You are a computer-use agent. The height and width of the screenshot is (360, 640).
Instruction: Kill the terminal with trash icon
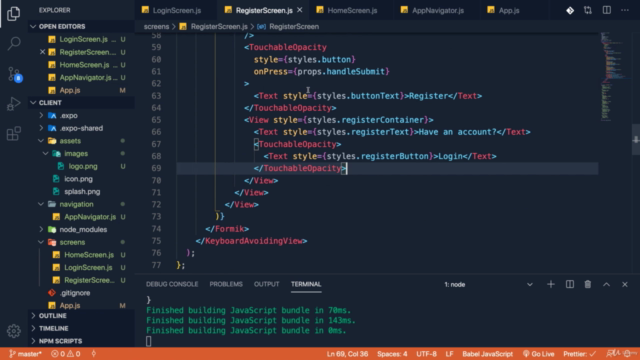tap(588, 284)
